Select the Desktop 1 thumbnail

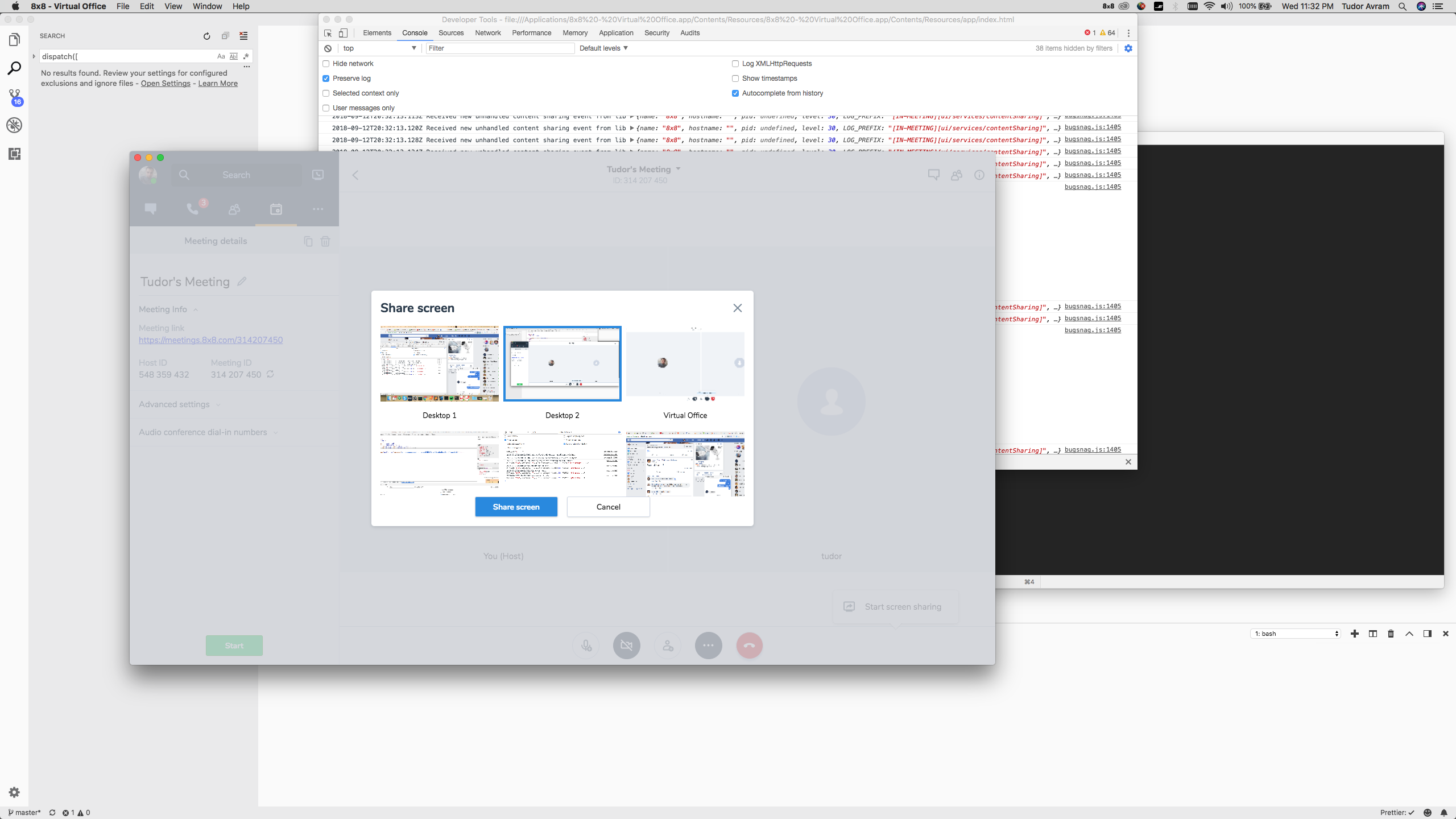[x=440, y=364]
